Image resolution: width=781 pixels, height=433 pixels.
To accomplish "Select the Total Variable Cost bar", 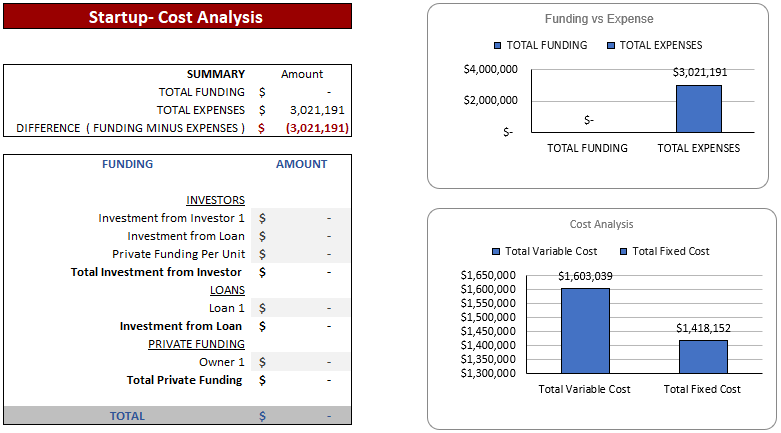I will (x=585, y=330).
